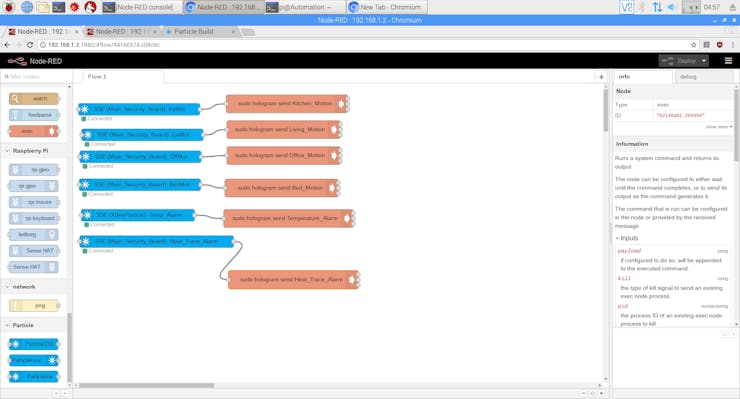Image resolution: width=740 pixels, height=399 pixels.
Task: Click the add new flow plus icon
Action: [601, 76]
